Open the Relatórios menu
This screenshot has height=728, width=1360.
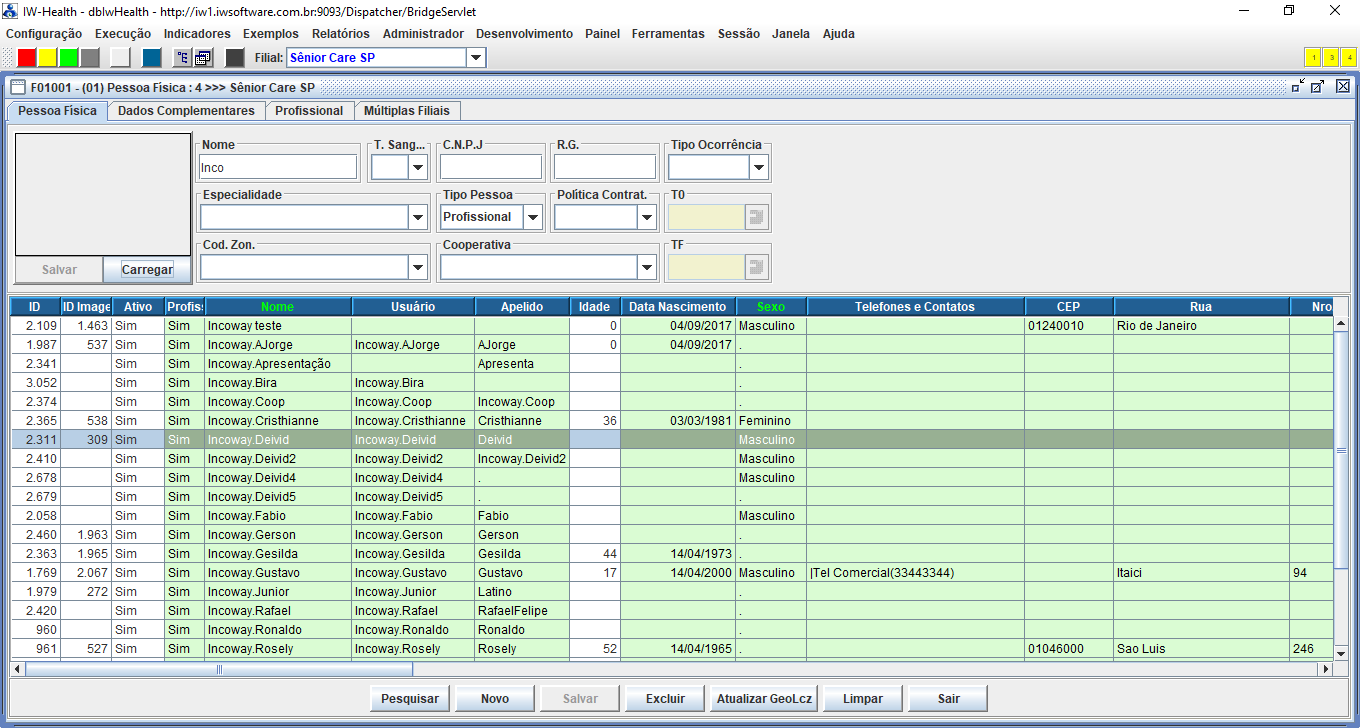coord(340,33)
